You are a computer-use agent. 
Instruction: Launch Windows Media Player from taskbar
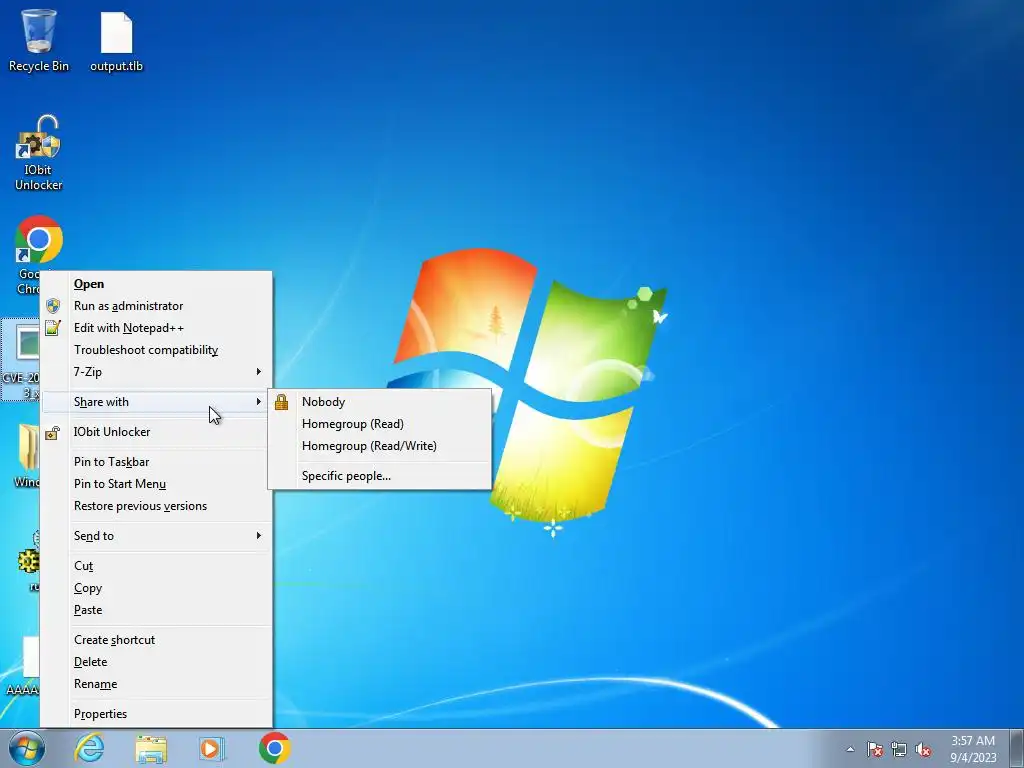point(212,748)
